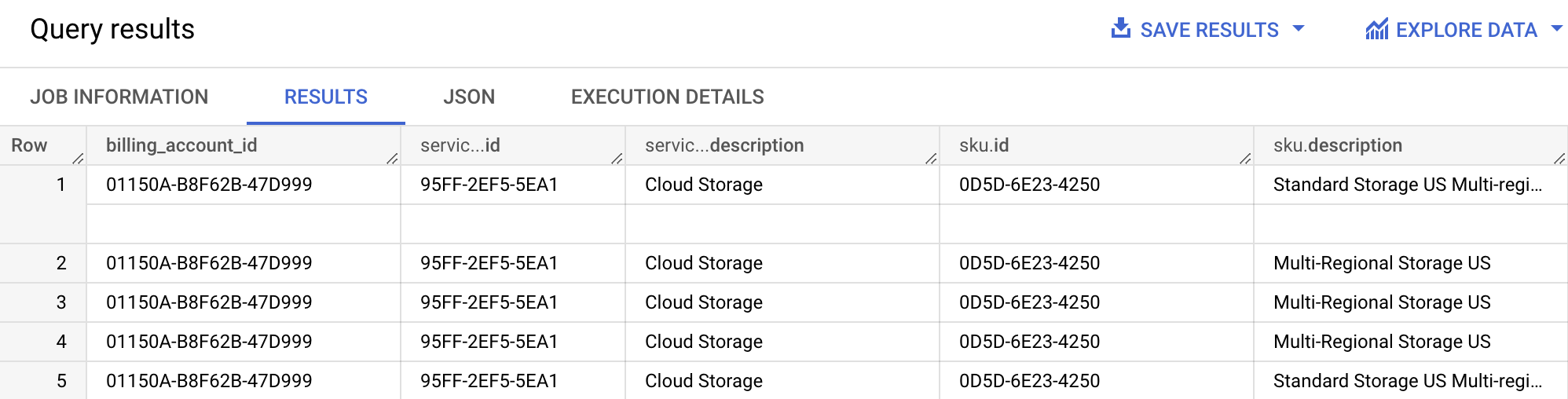Click the service id column resize handle
This screenshot has height=399, width=1568.
point(617,159)
